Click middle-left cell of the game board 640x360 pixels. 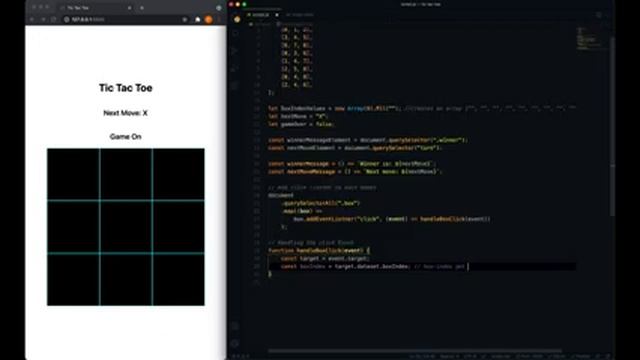[x=73, y=227]
